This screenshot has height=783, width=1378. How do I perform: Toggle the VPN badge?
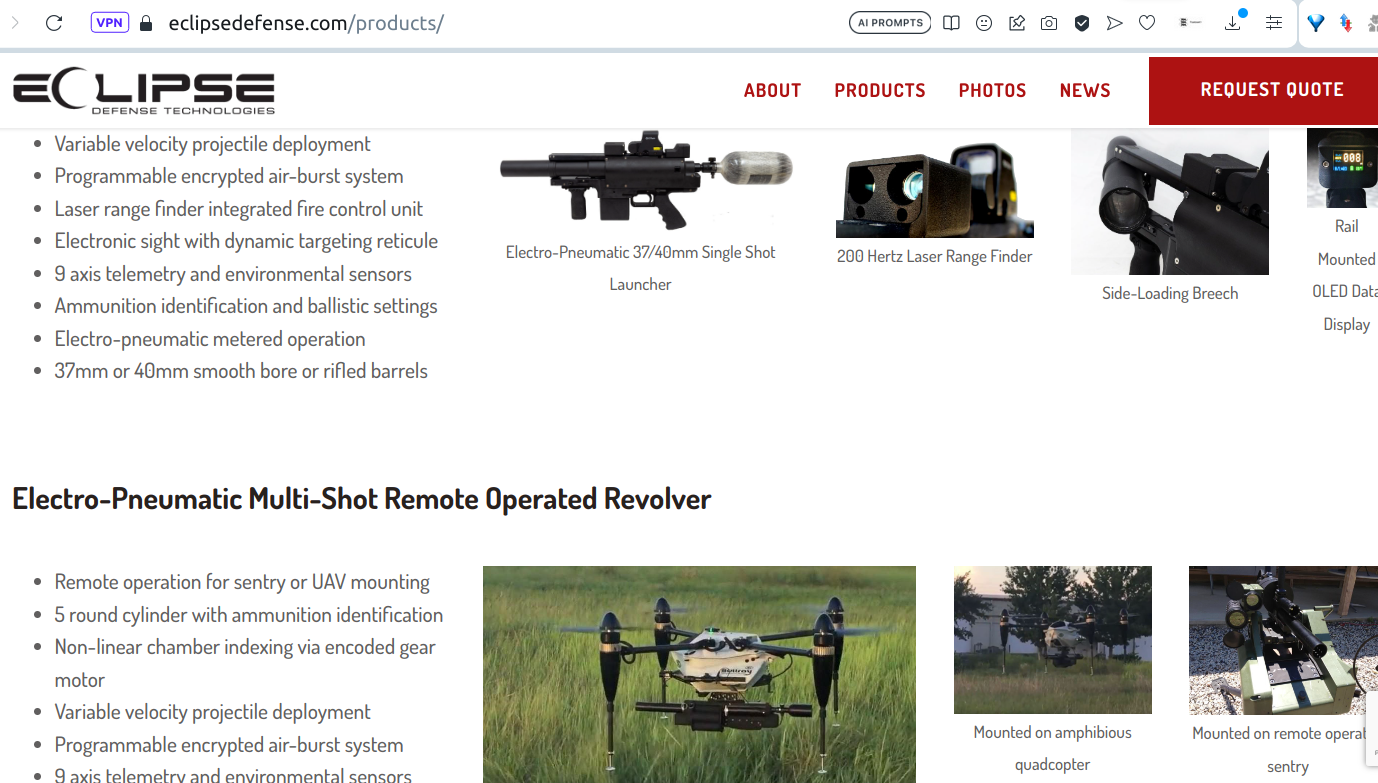(110, 22)
